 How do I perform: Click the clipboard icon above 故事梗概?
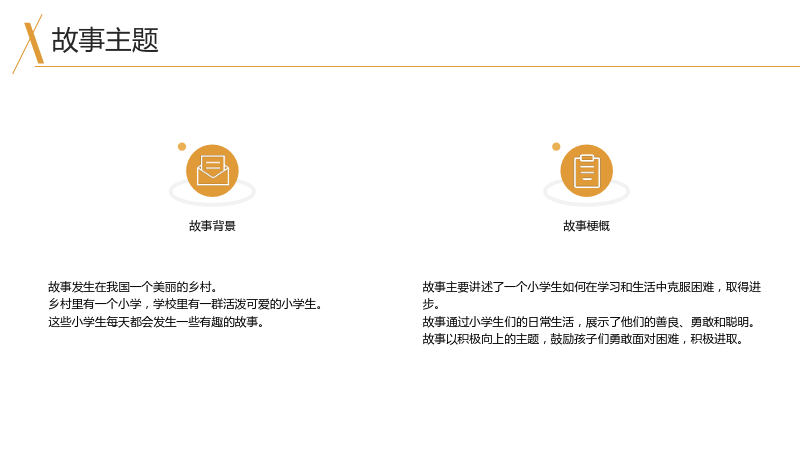586,170
